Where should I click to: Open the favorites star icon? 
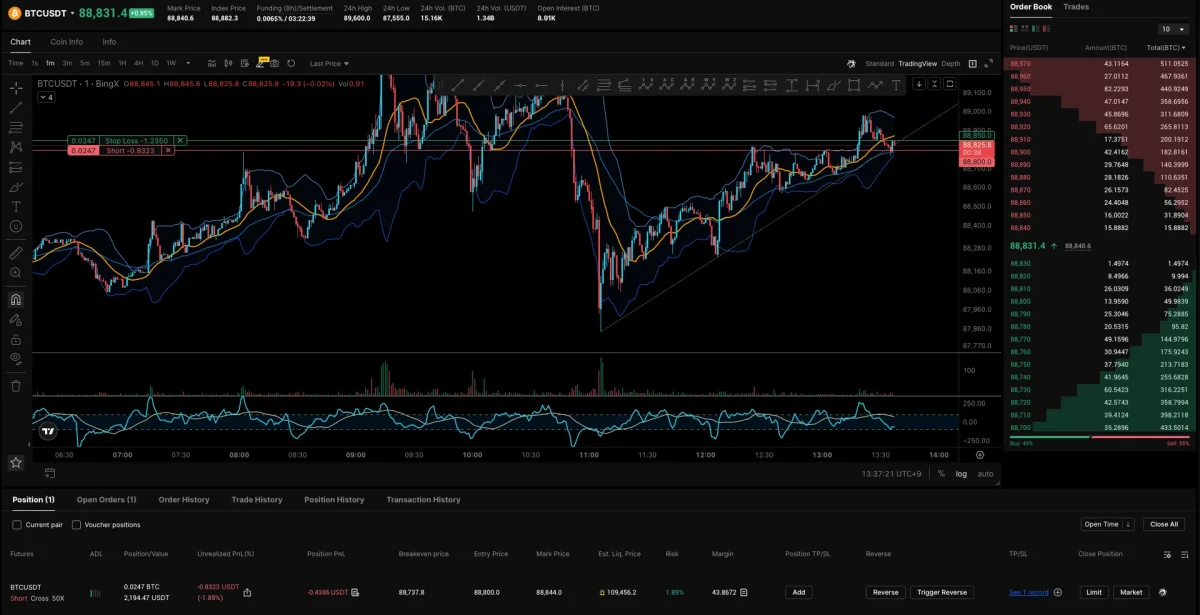point(16,462)
